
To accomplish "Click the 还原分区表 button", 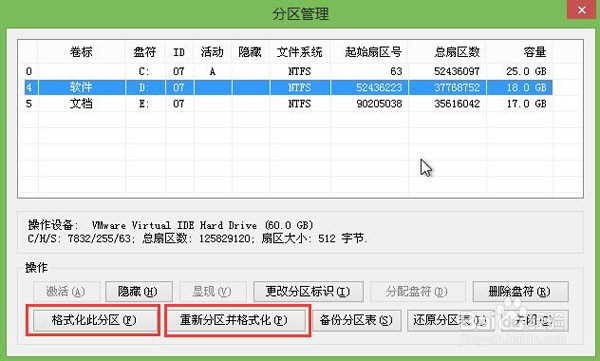I will [x=450, y=320].
